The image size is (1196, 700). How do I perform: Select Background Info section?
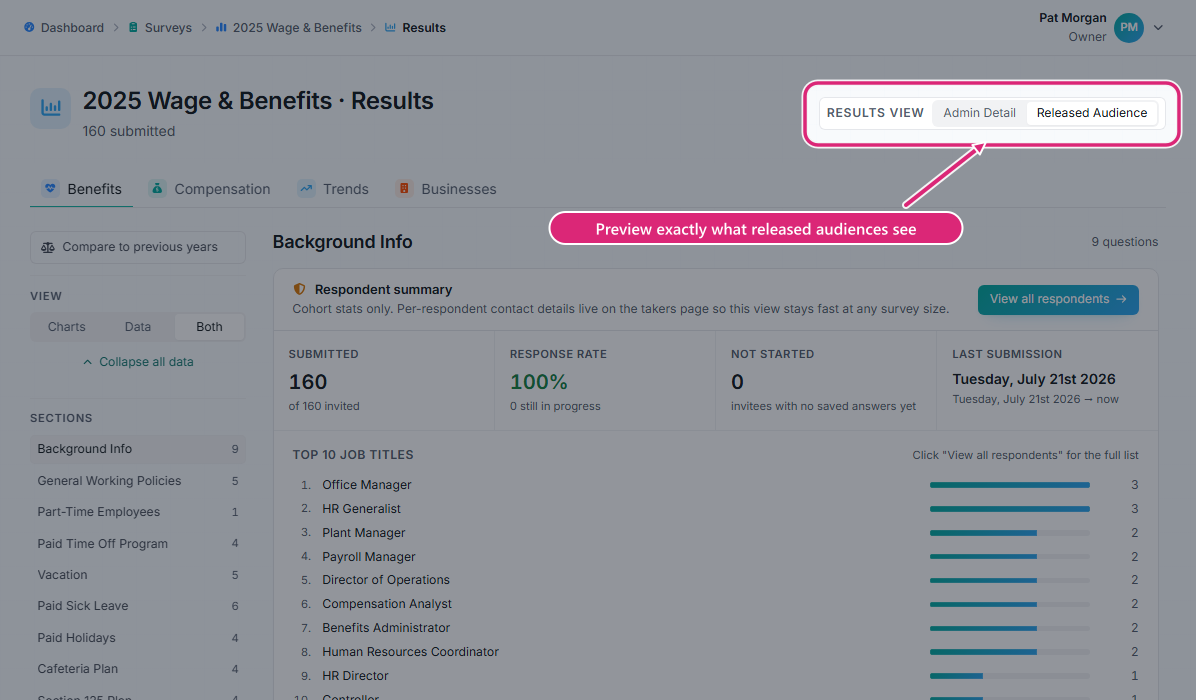coord(138,448)
